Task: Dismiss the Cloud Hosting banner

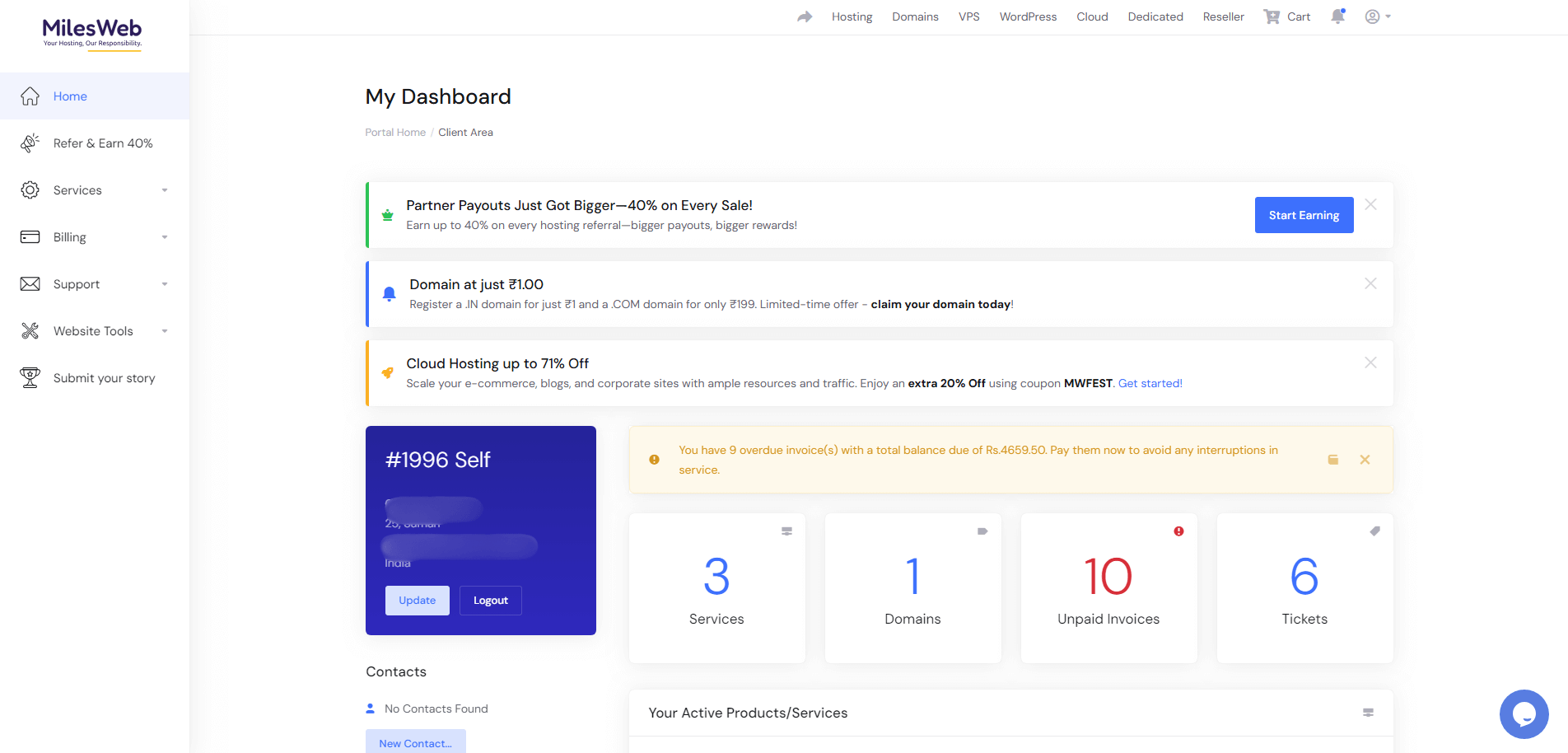Action: pyautogui.click(x=1370, y=362)
